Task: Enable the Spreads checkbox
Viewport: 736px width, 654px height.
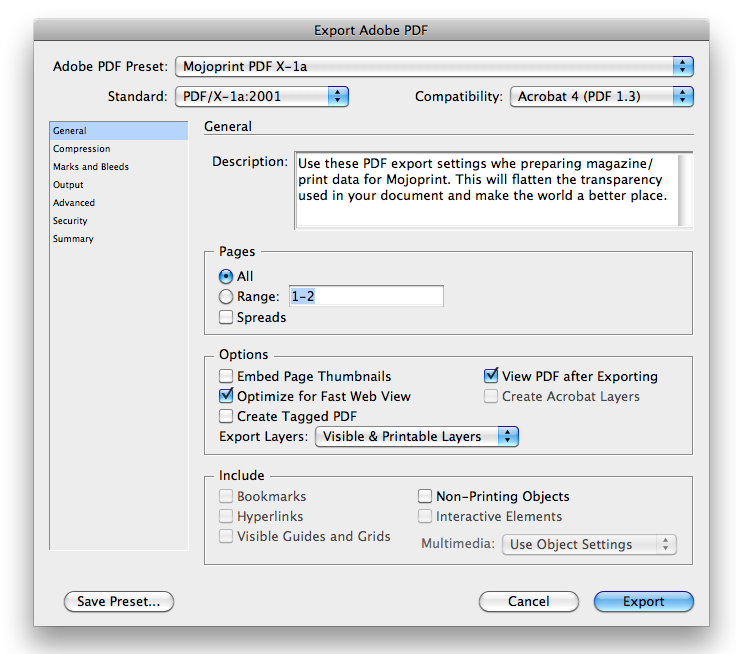Action: point(226,318)
